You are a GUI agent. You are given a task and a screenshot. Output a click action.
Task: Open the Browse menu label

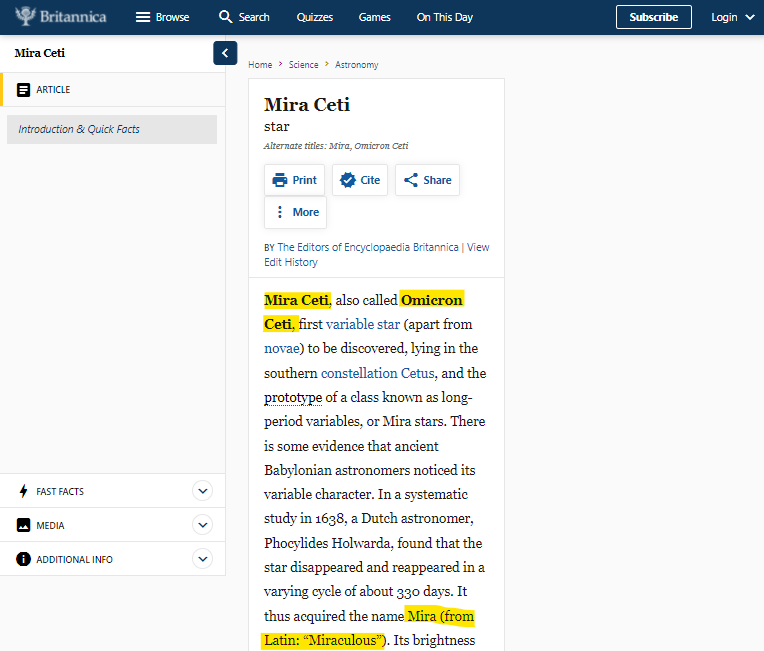172,17
